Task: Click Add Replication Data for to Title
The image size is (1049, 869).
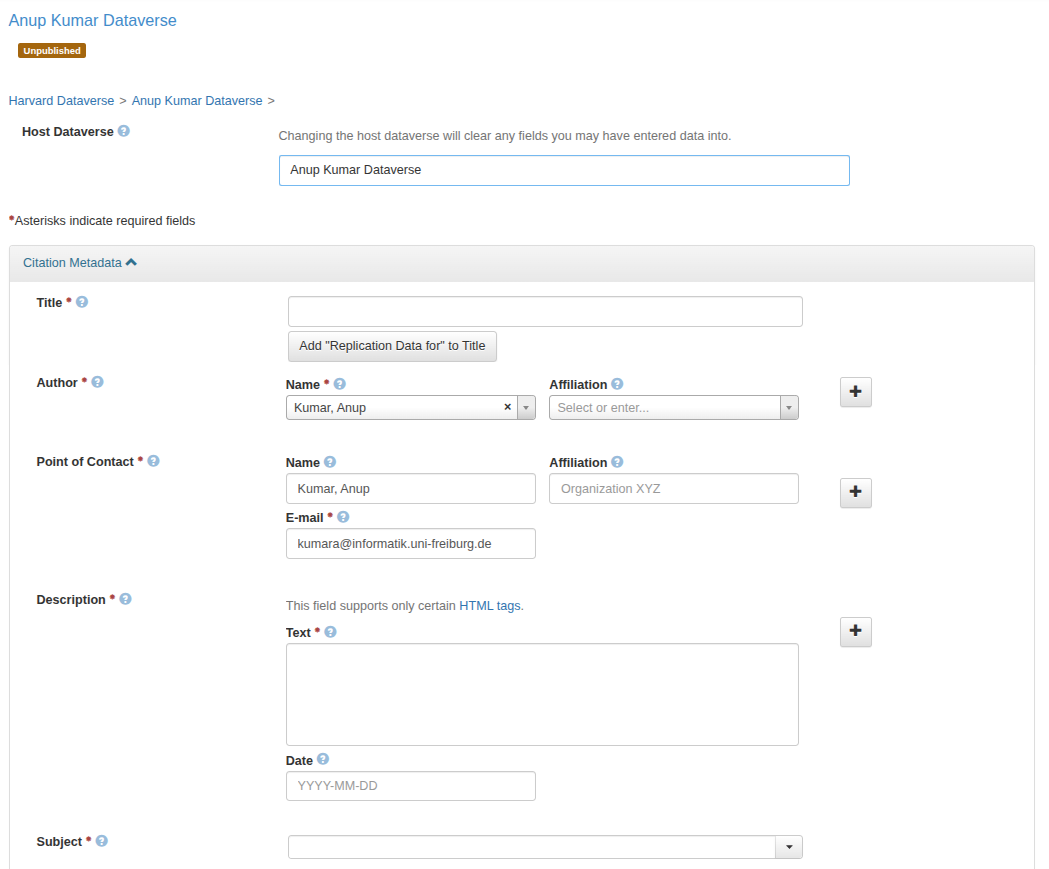Action: pyautogui.click(x=392, y=346)
